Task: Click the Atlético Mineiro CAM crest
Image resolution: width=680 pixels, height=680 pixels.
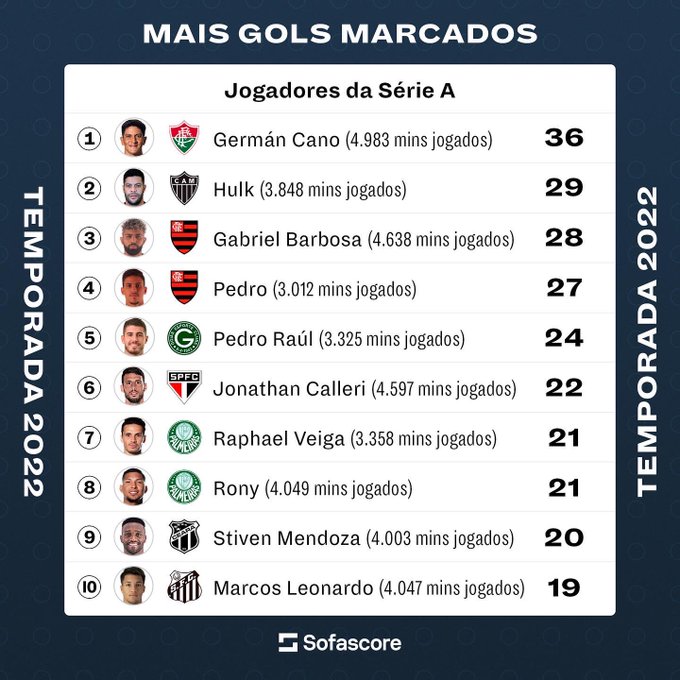Action: [x=184, y=188]
